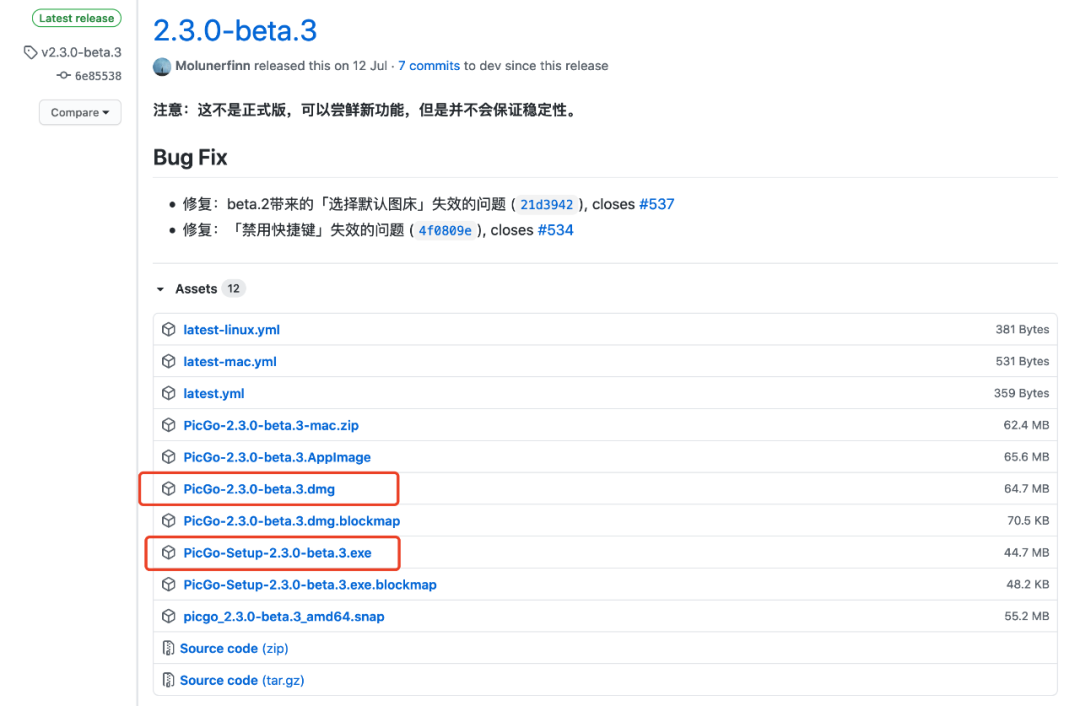1080x706 pixels.
Task: Open commit 4f0809e
Action: point(445,231)
